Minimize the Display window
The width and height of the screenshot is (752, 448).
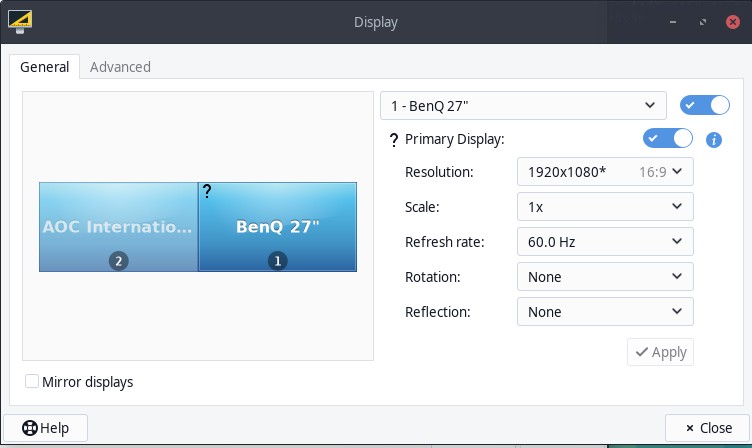point(673,22)
